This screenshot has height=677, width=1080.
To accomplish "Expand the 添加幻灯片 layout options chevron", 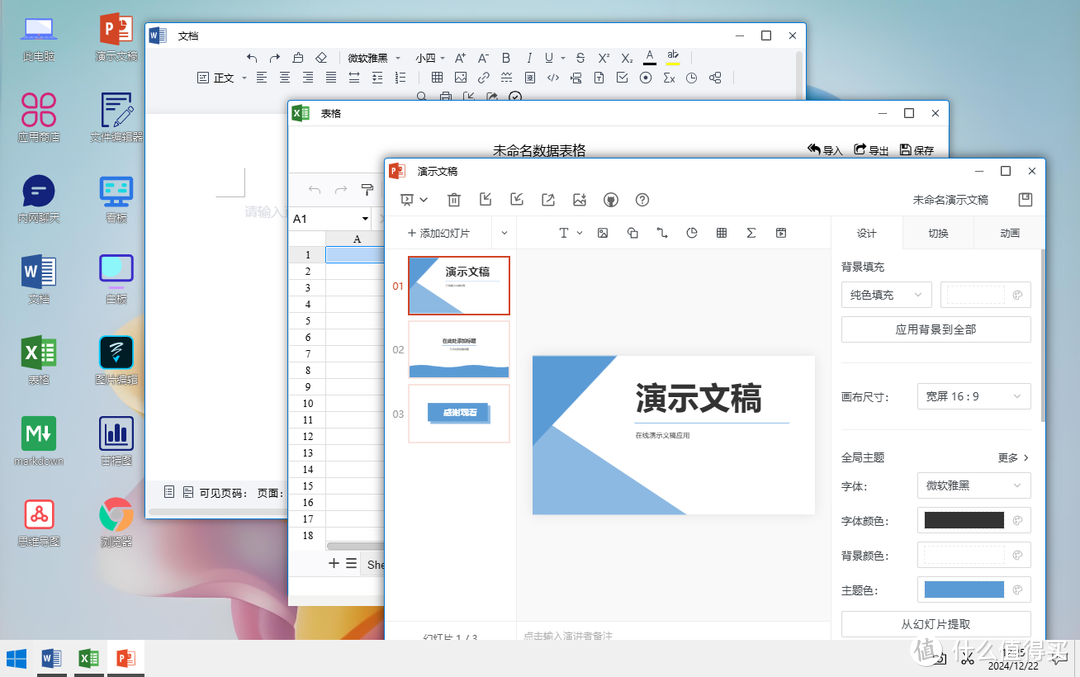I will click(503, 232).
